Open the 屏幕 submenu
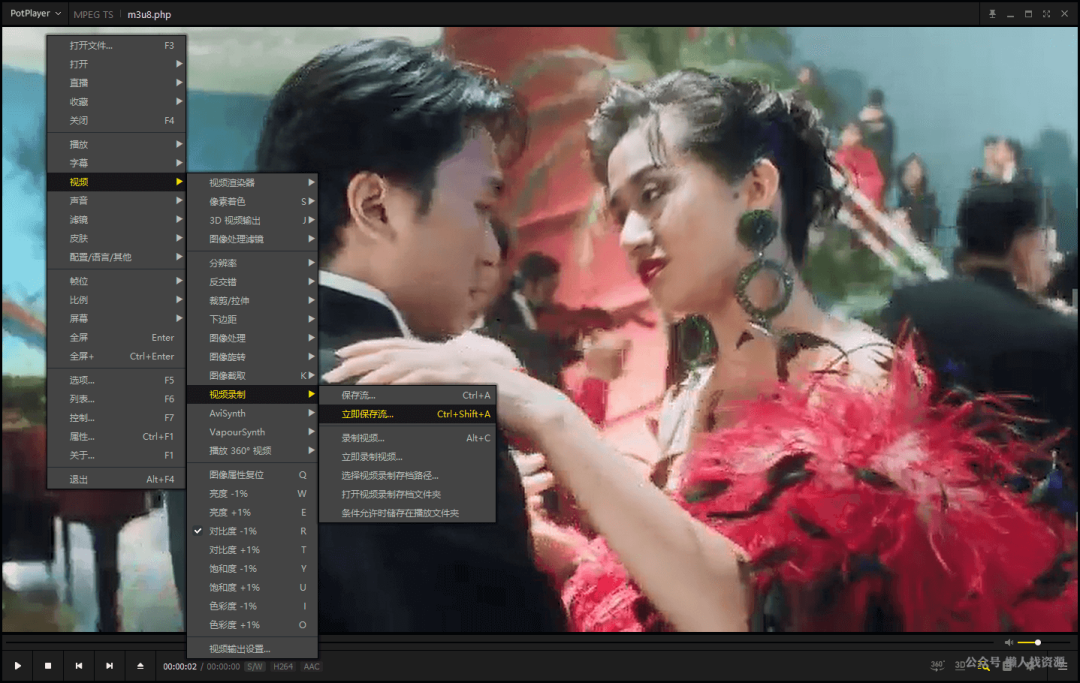 click(116, 319)
